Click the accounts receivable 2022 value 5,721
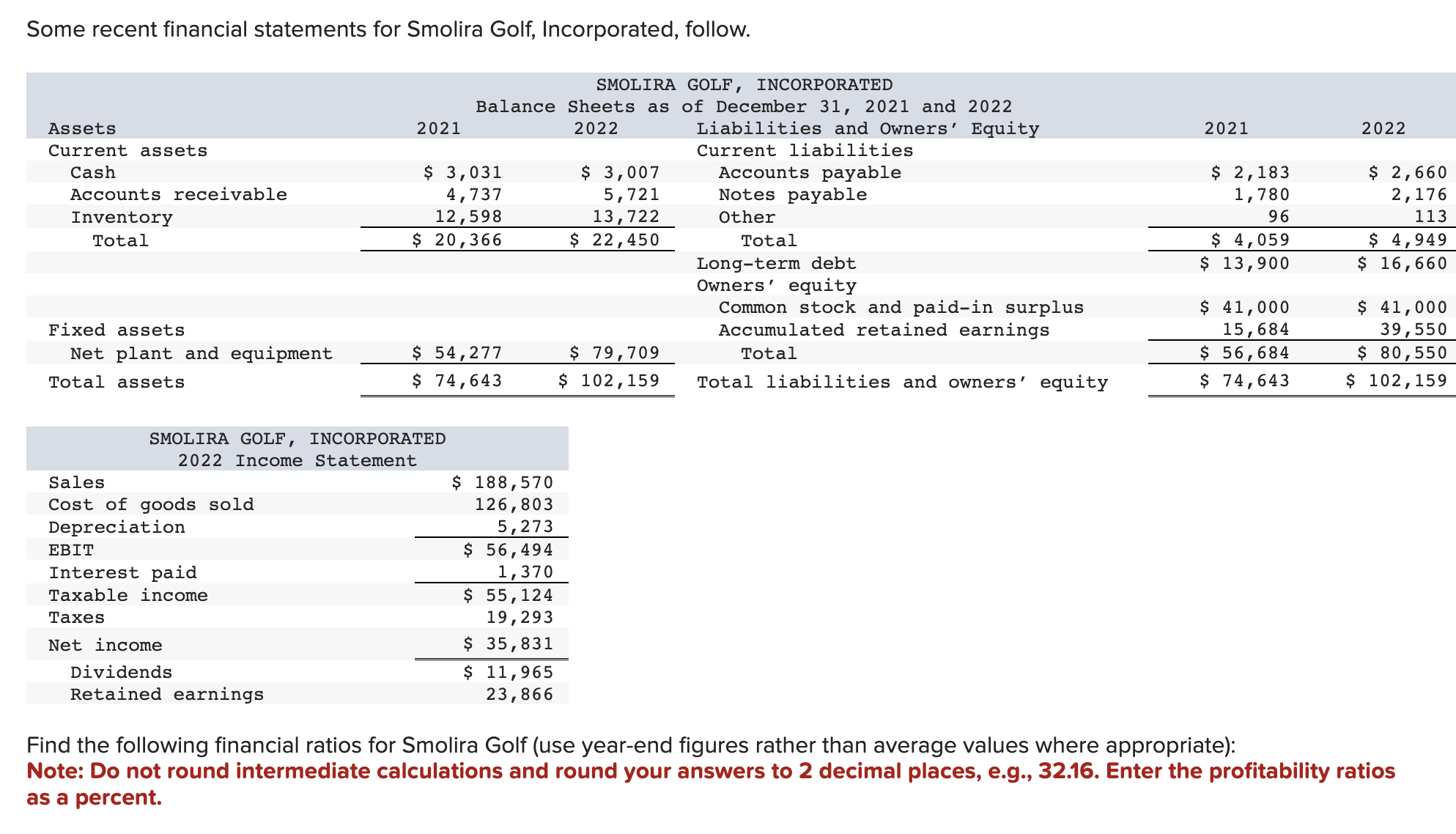1456x834 pixels. (x=632, y=194)
